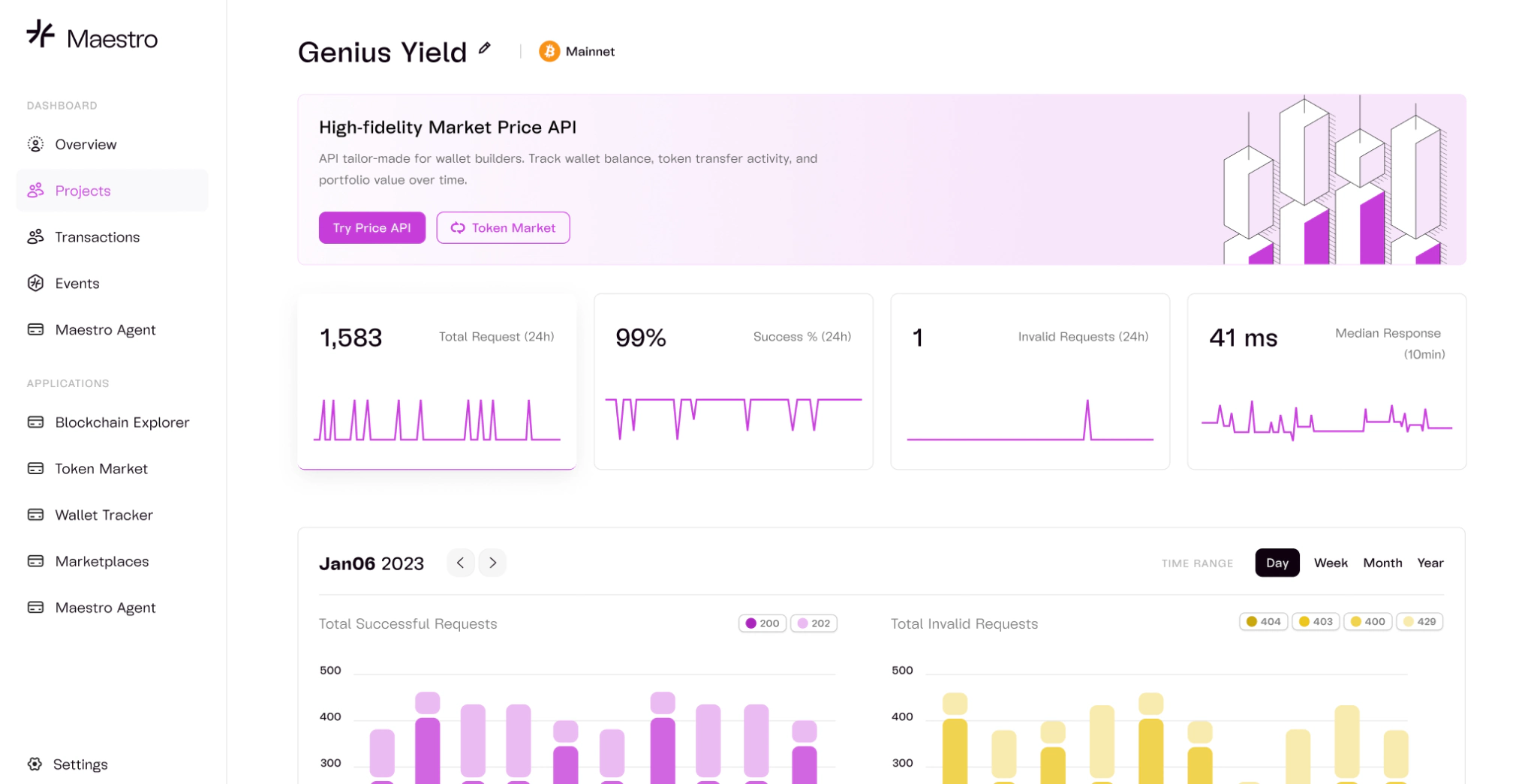The height and width of the screenshot is (784, 1537).
Task: Click the Genius Yield project title
Action: pyautogui.click(x=382, y=53)
